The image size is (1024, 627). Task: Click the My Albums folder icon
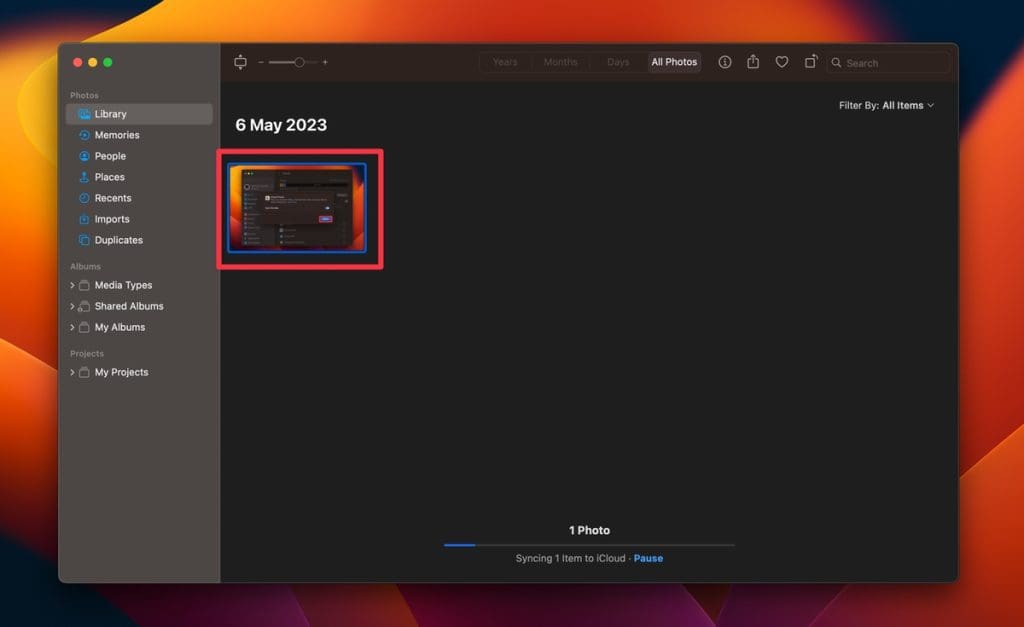tap(84, 327)
